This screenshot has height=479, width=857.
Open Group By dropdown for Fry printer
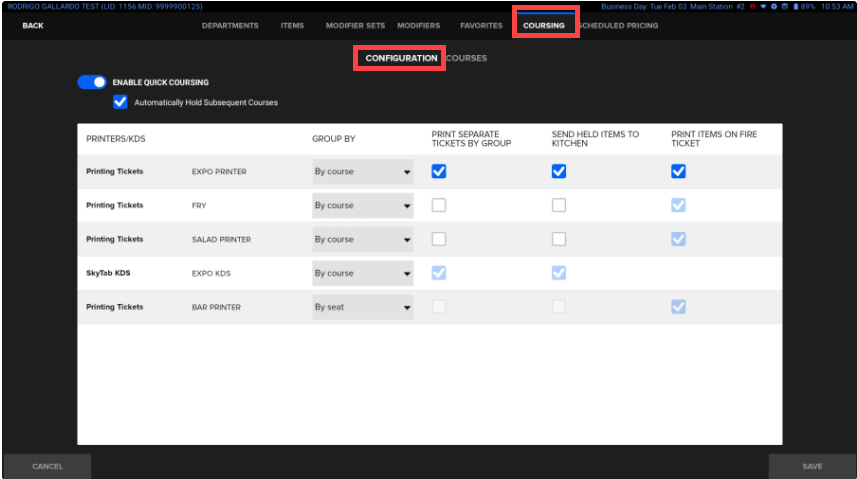coord(362,206)
